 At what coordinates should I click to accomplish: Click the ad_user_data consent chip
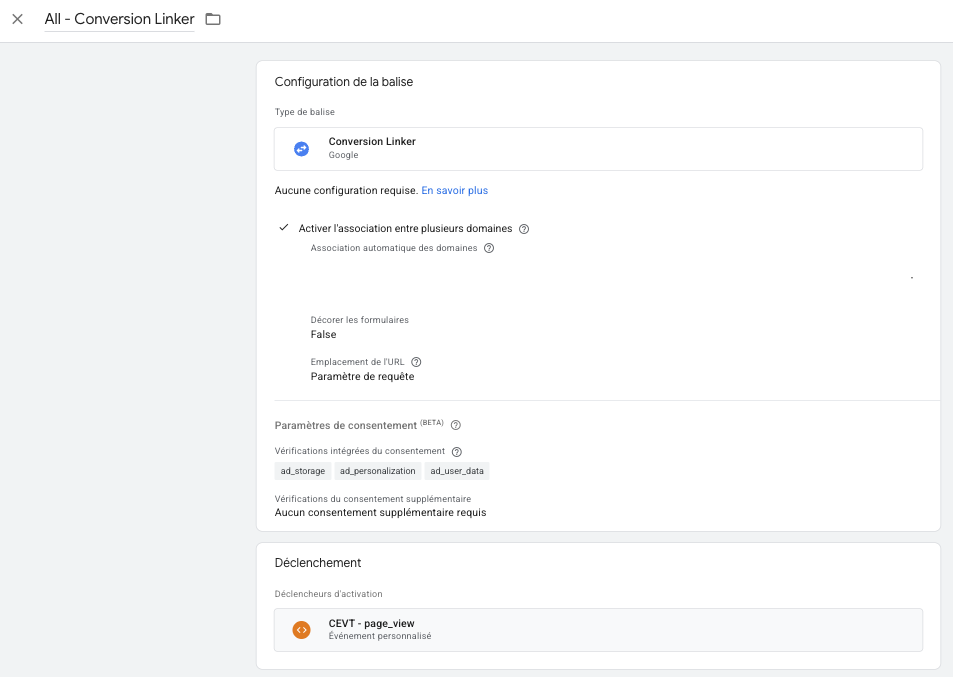click(x=458, y=471)
